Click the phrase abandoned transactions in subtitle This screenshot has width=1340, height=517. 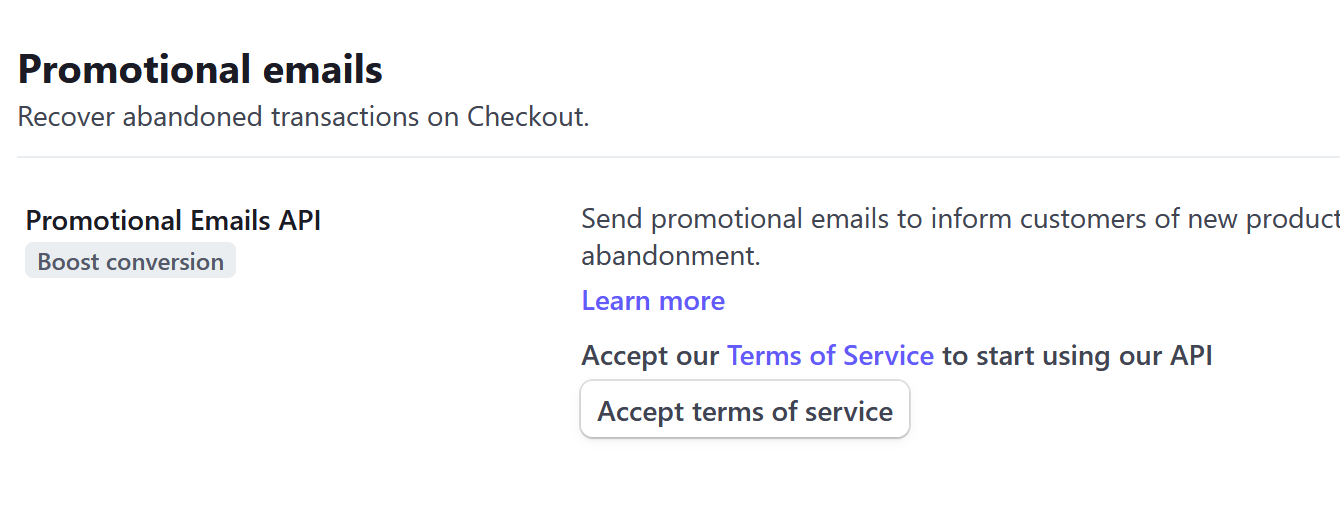(267, 117)
